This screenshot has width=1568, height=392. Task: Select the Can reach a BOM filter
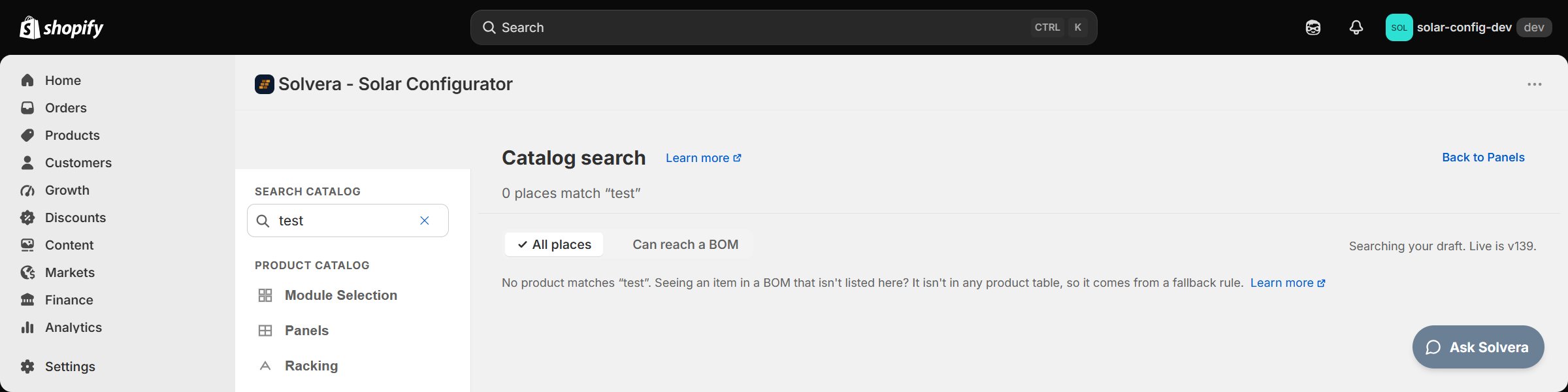pyautogui.click(x=685, y=244)
